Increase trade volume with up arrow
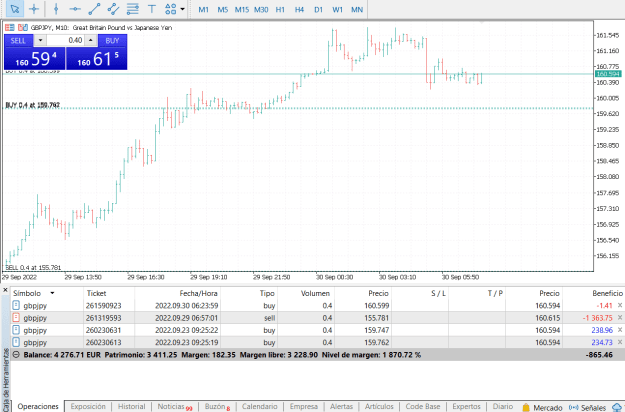Screen dimensions: 625x412 [91, 41]
